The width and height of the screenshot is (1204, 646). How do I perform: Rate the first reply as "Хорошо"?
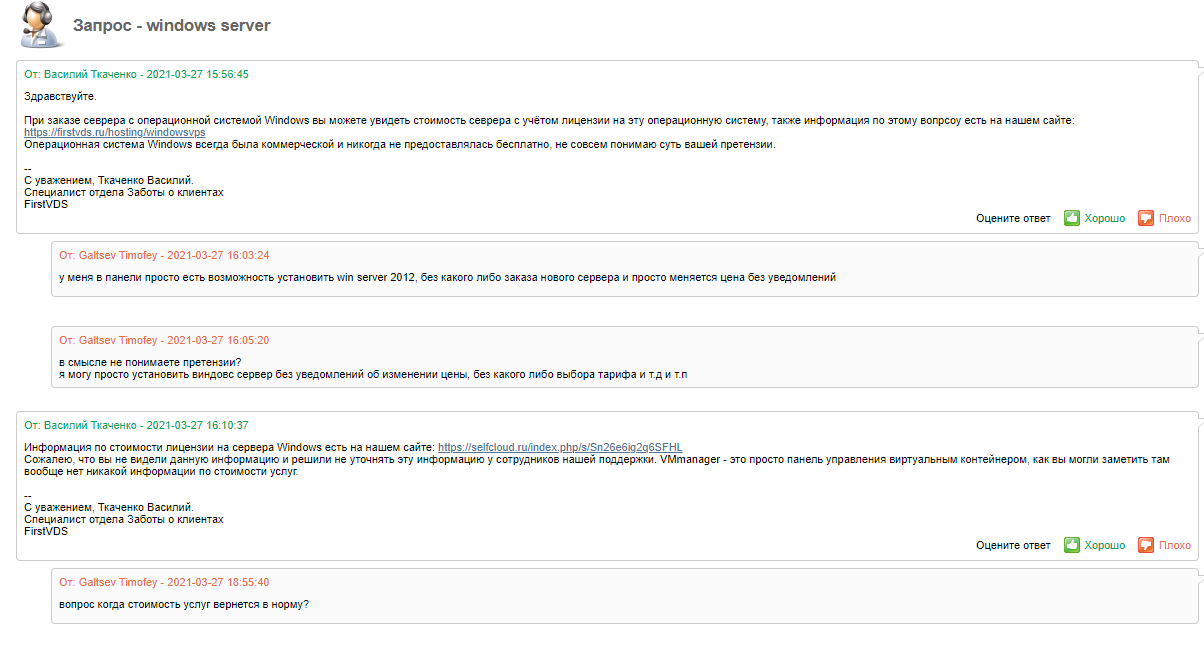tap(1104, 218)
